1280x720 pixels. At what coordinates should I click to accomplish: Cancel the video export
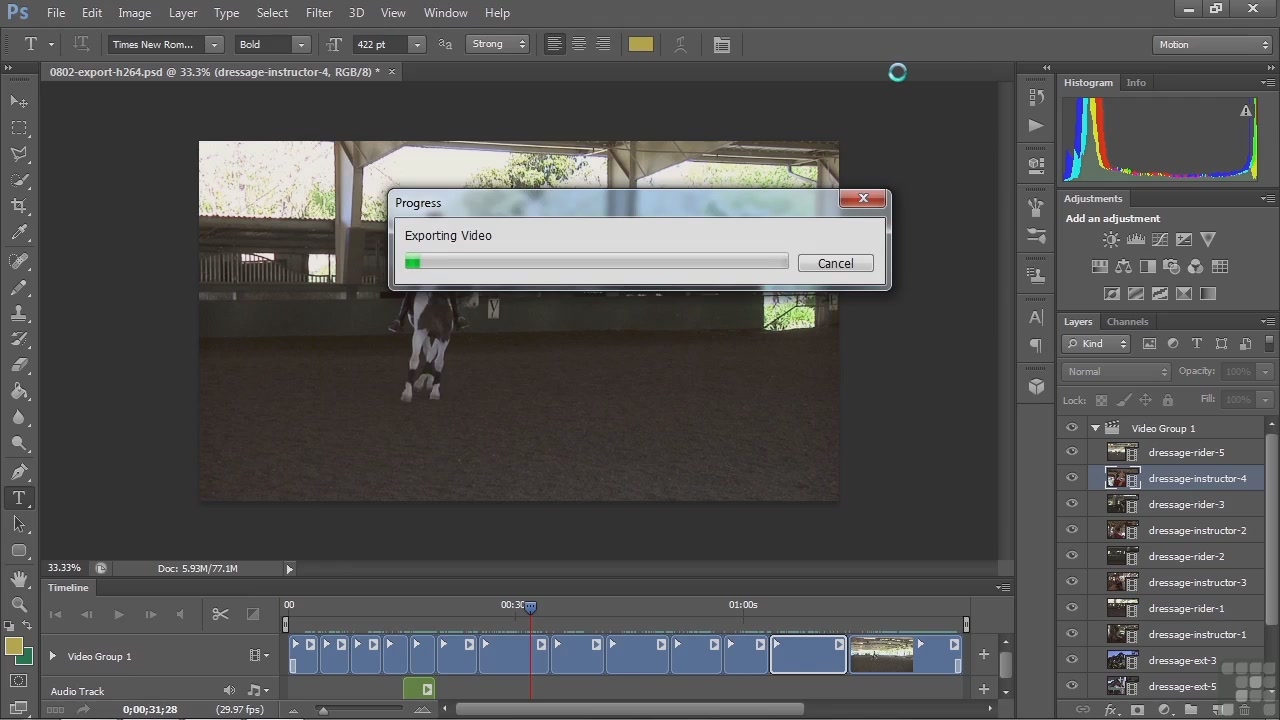tap(835, 263)
